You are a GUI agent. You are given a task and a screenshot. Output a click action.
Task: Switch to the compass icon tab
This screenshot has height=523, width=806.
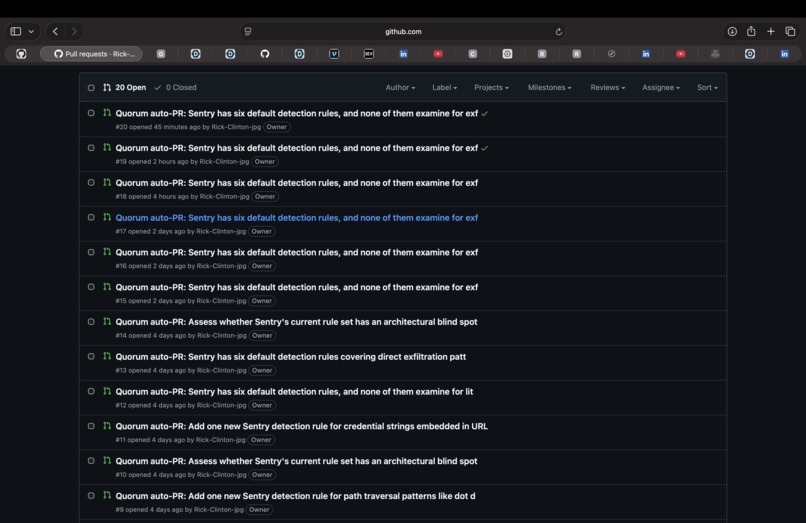(611, 54)
